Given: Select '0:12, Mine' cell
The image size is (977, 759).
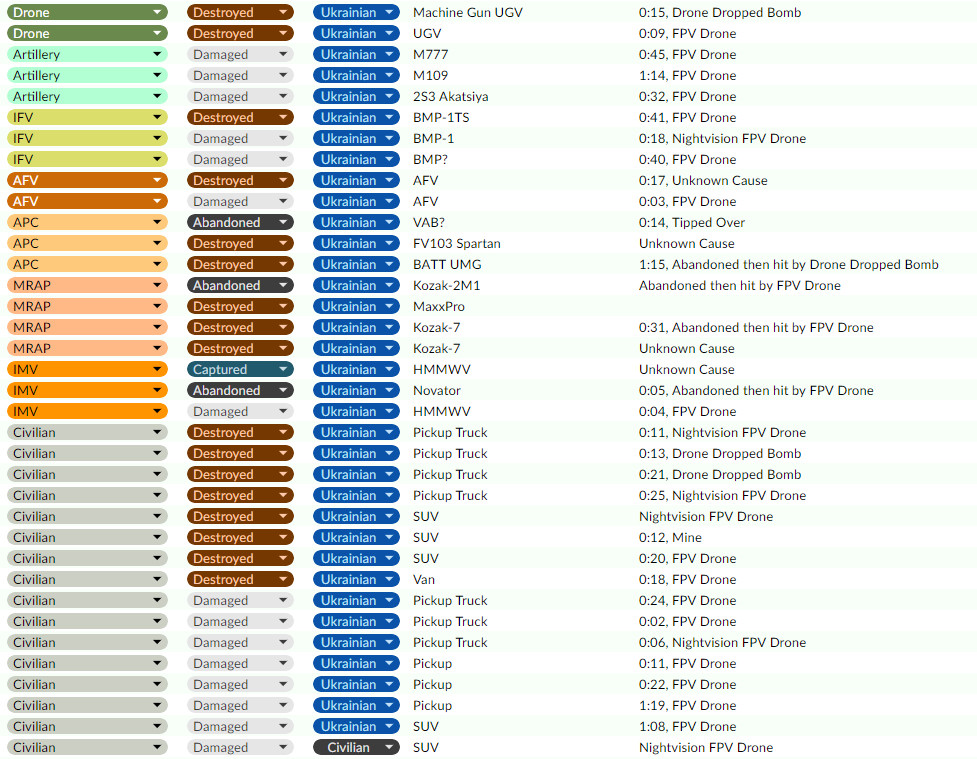Looking at the screenshot, I should tap(670, 537).
